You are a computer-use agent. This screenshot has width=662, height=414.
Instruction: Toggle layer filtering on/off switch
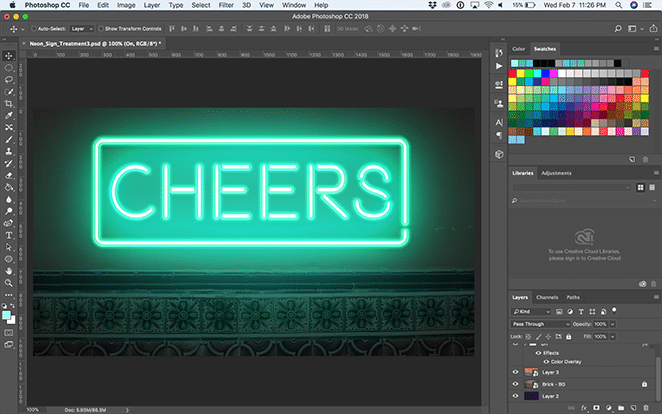tap(614, 311)
